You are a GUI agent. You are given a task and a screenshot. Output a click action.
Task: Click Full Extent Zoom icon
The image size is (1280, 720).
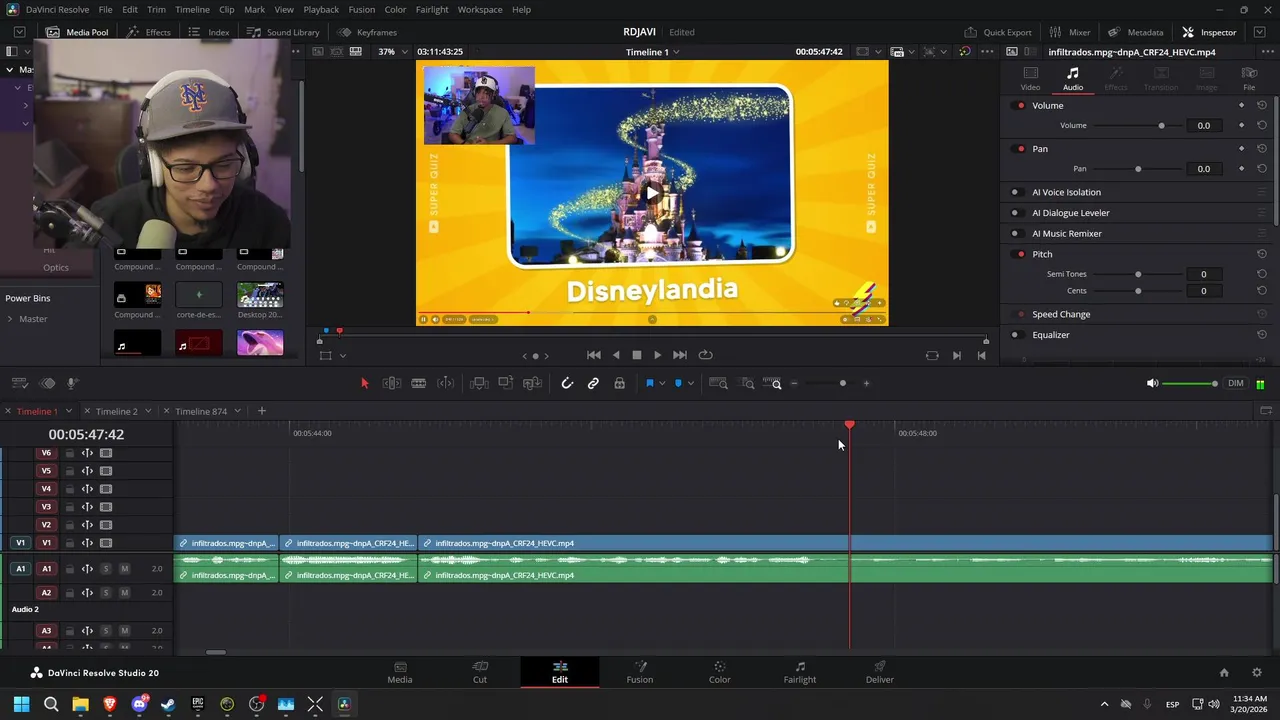tap(718, 383)
